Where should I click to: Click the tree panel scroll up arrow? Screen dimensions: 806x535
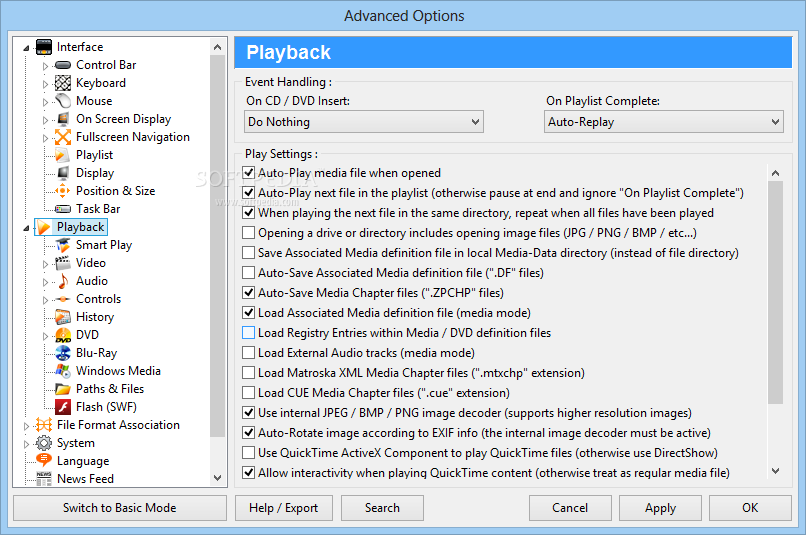[217, 47]
